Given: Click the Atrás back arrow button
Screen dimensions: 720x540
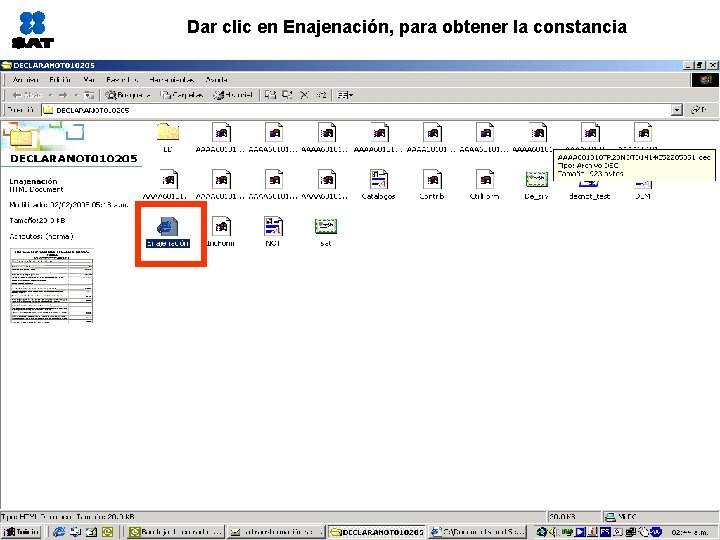Looking at the screenshot, I should point(27,95).
